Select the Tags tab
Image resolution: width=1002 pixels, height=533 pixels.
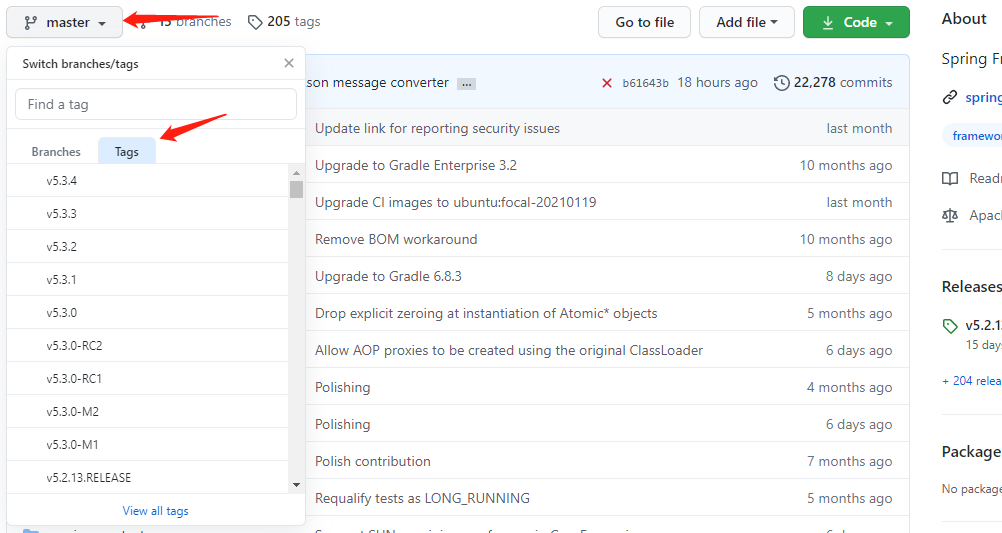tap(127, 152)
